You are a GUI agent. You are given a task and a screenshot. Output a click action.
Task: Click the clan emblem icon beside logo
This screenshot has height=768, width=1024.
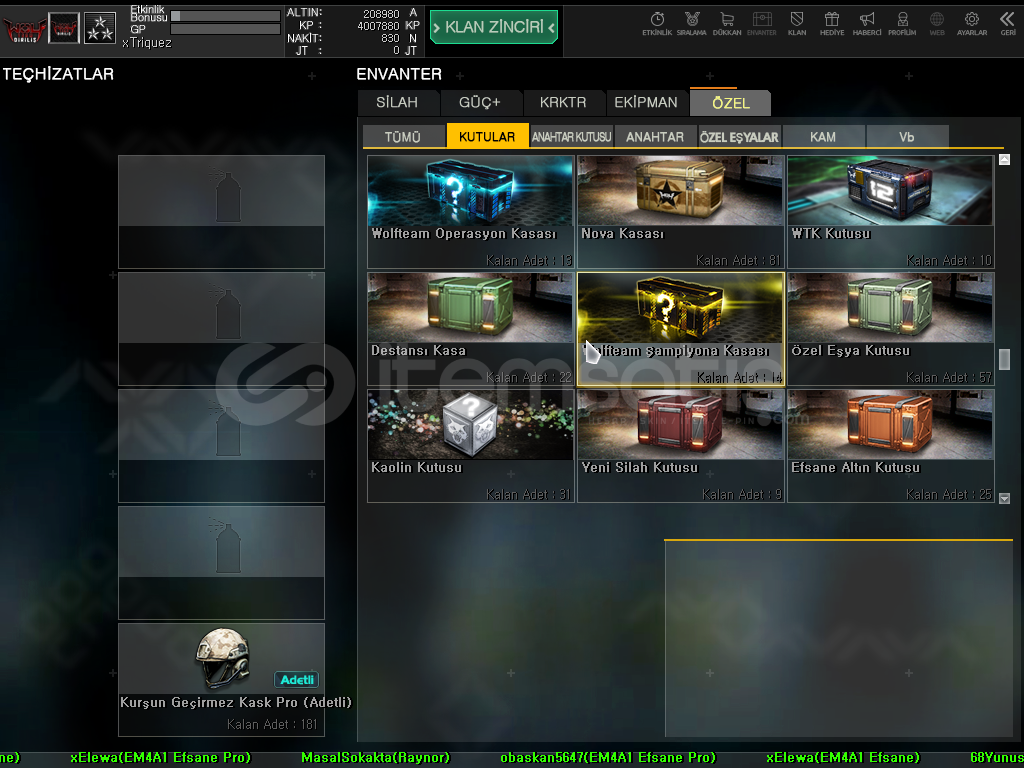pyautogui.click(x=64, y=29)
